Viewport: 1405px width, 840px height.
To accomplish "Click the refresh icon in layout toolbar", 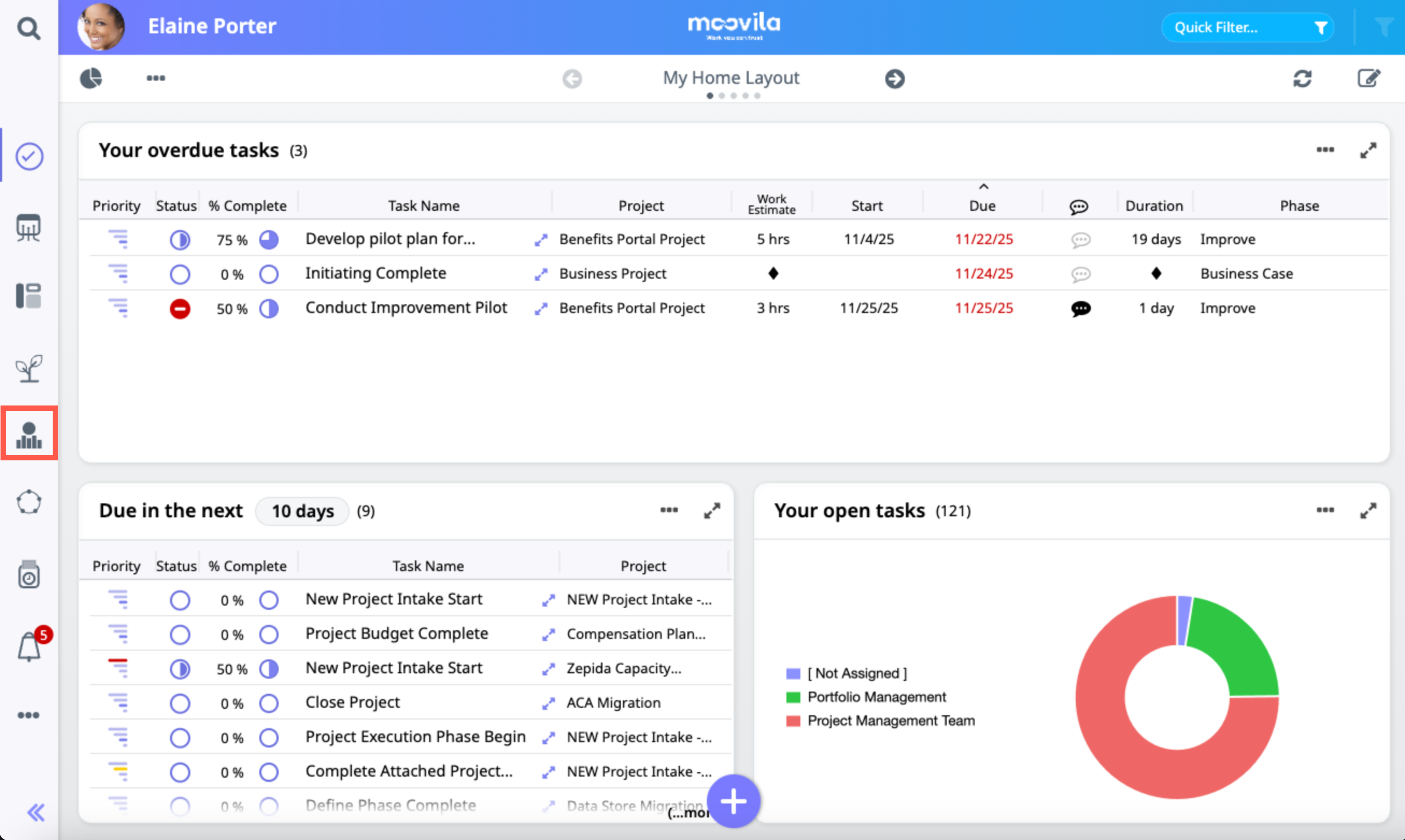I will [x=1302, y=78].
